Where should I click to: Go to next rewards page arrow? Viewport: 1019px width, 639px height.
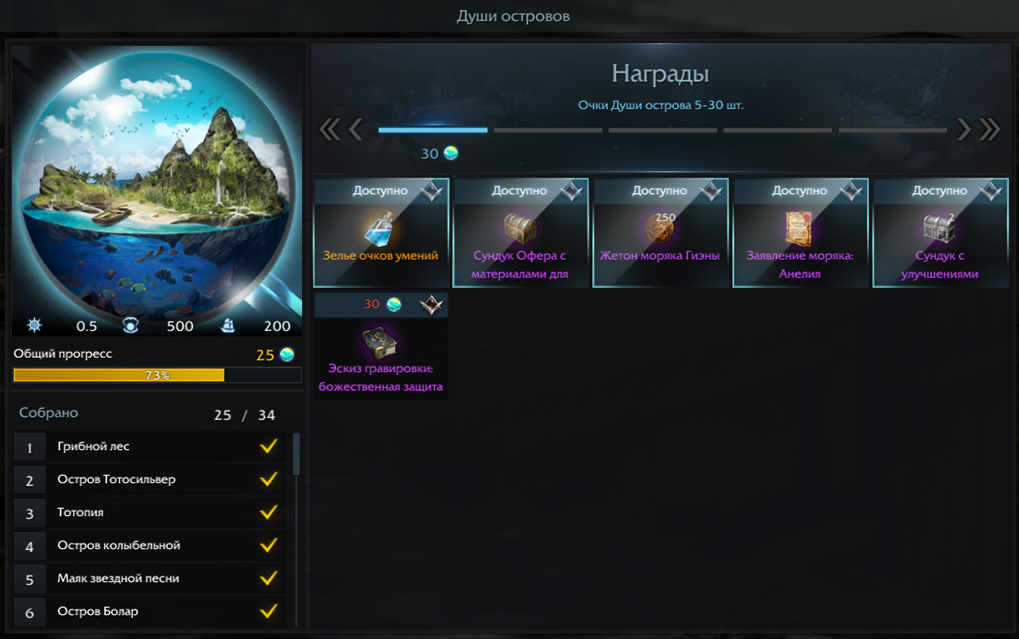(964, 129)
